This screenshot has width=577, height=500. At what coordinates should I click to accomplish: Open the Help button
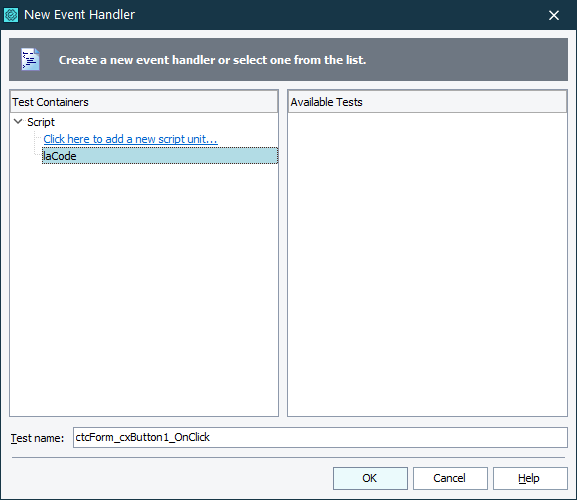click(530, 478)
